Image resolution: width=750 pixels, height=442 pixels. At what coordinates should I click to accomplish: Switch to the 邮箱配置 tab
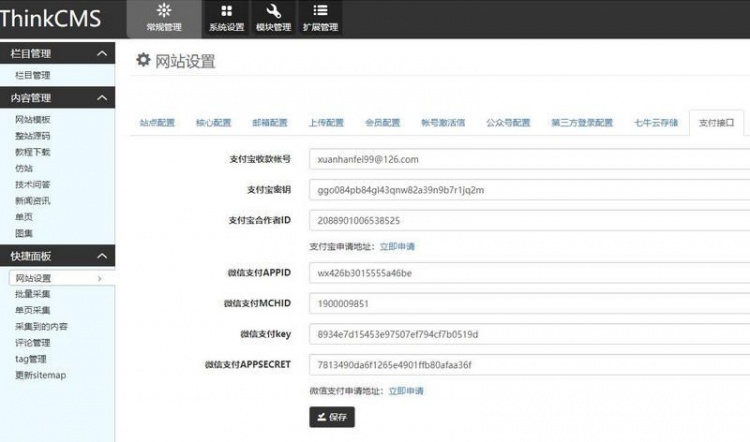click(270, 123)
